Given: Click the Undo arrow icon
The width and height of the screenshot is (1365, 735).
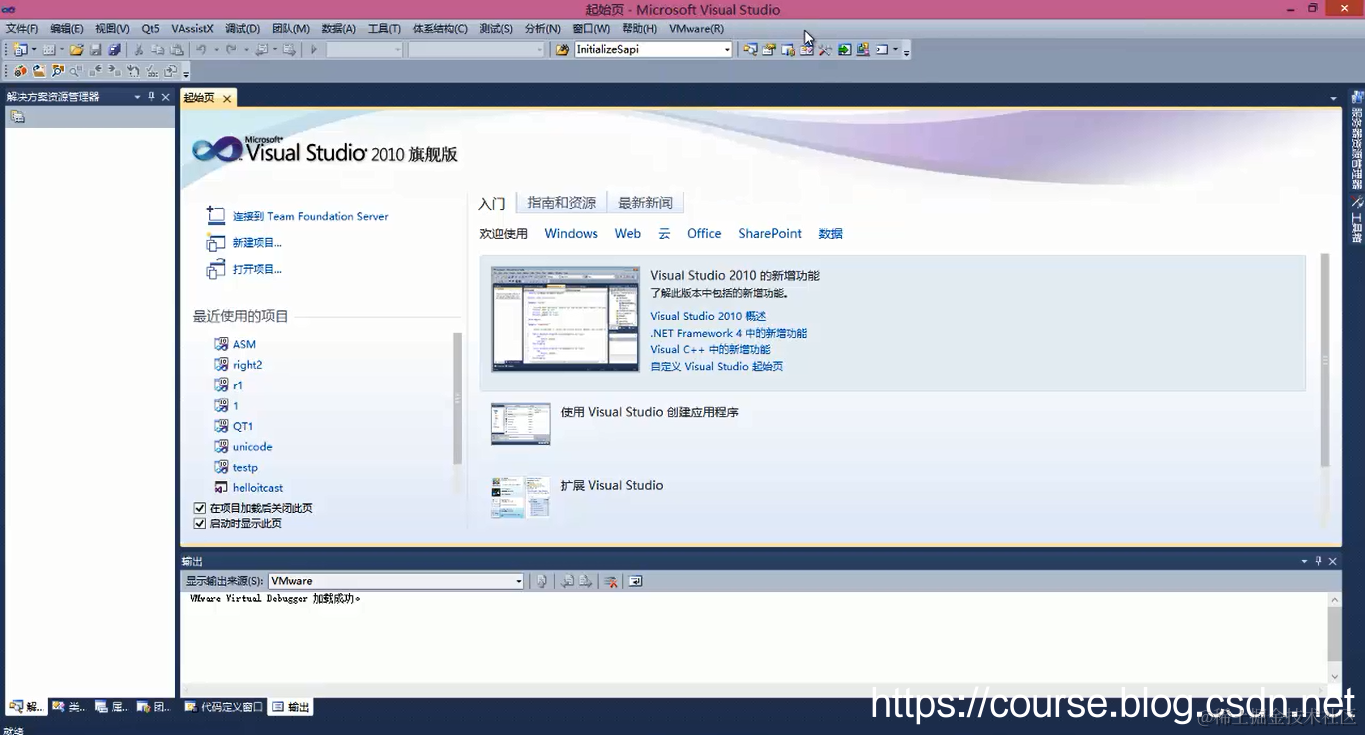Looking at the screenshot, I should 201,50.
